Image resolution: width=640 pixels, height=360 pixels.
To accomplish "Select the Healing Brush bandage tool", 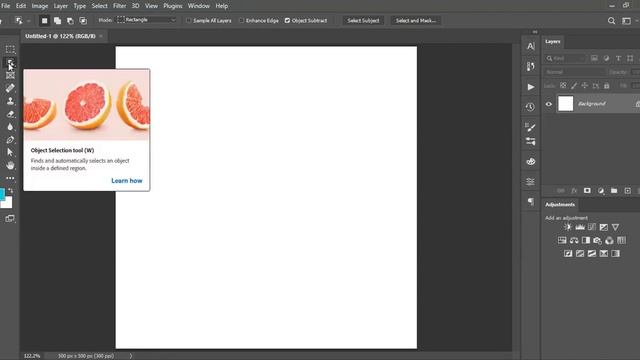I will pos(10,88).
